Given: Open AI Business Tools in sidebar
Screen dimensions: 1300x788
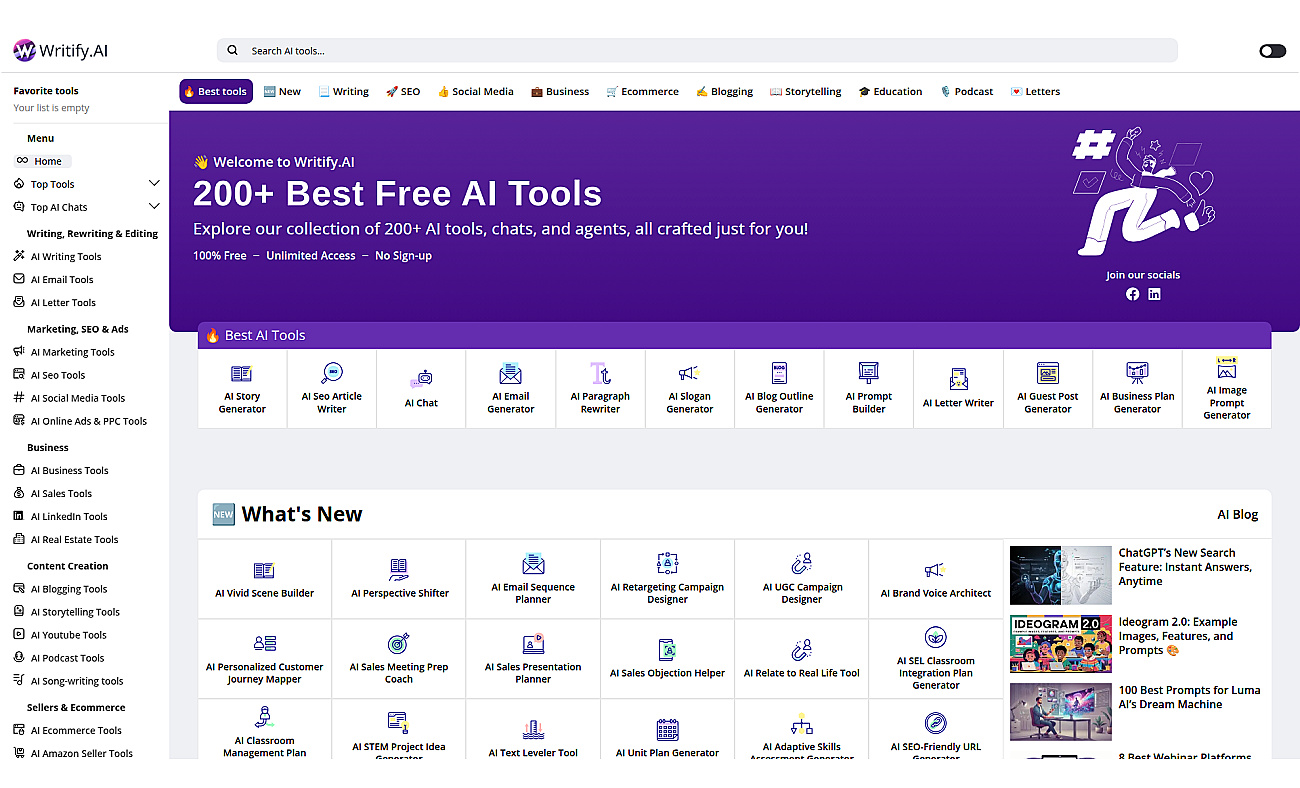Looking at the screenshot, I should click(x=61, y=470).
